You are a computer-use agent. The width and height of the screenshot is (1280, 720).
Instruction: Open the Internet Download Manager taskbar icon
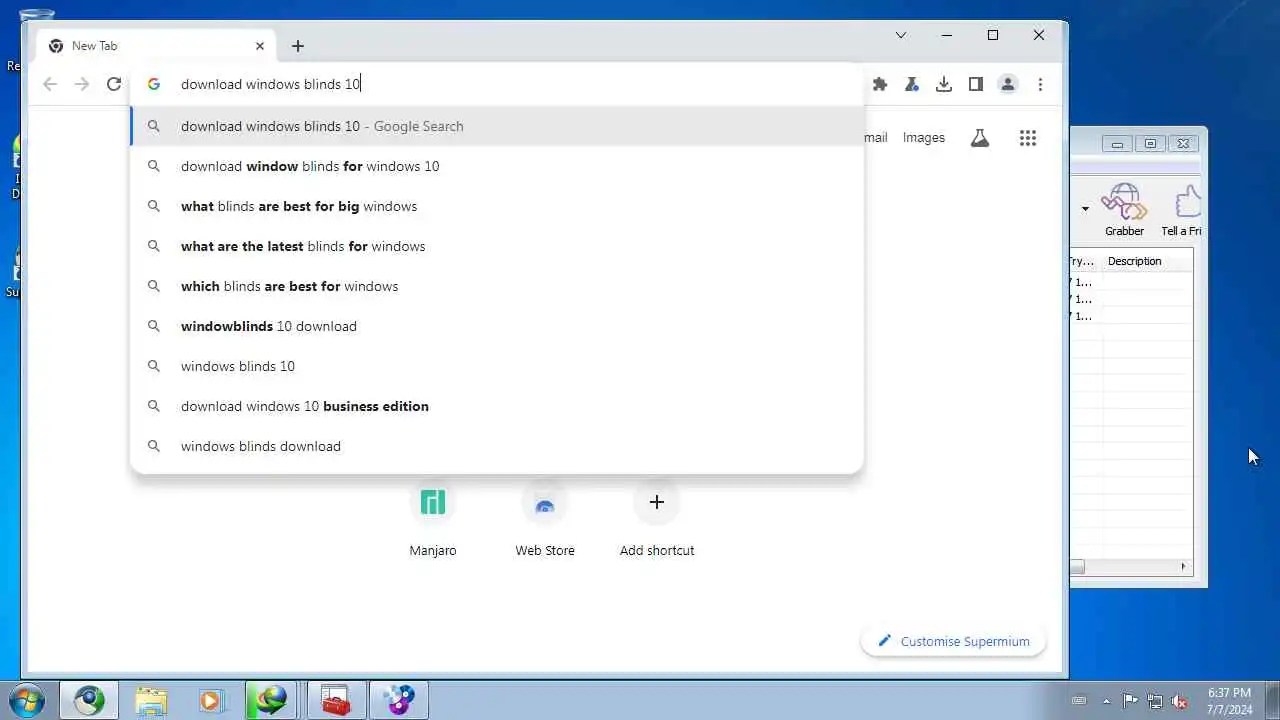click(271, 700)
